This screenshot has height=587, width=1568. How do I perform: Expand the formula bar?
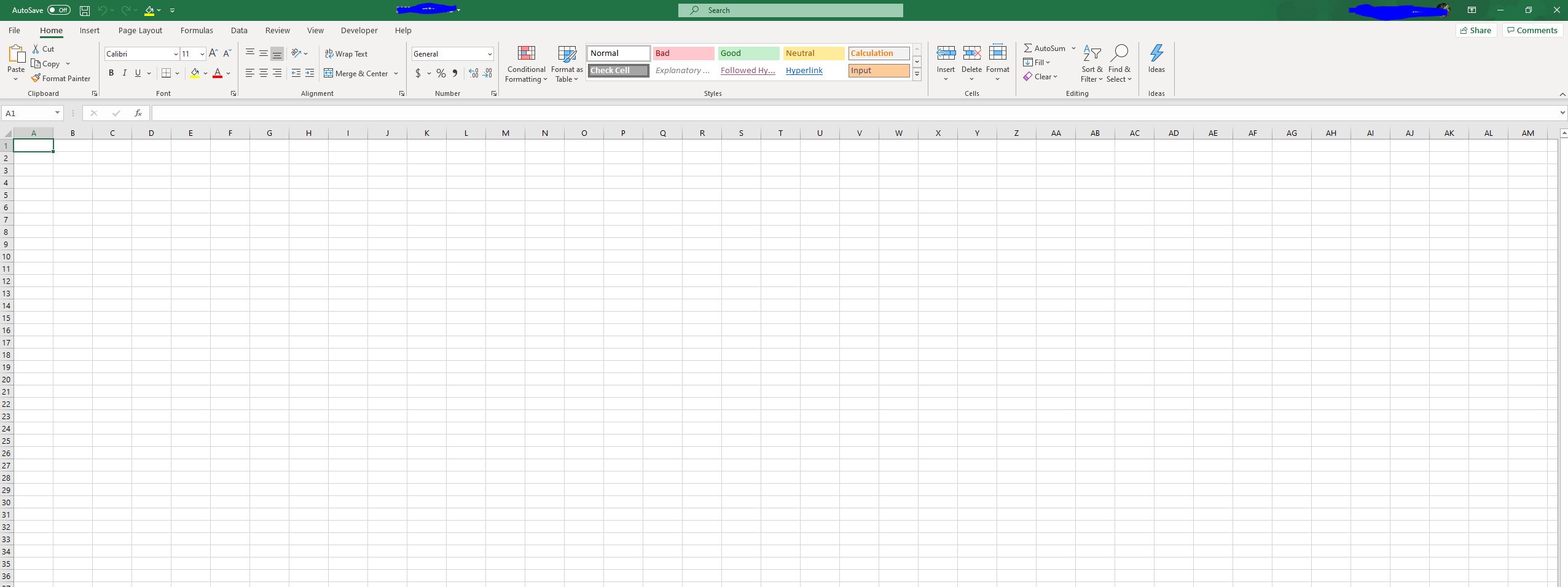click(x=1562, y=113)
